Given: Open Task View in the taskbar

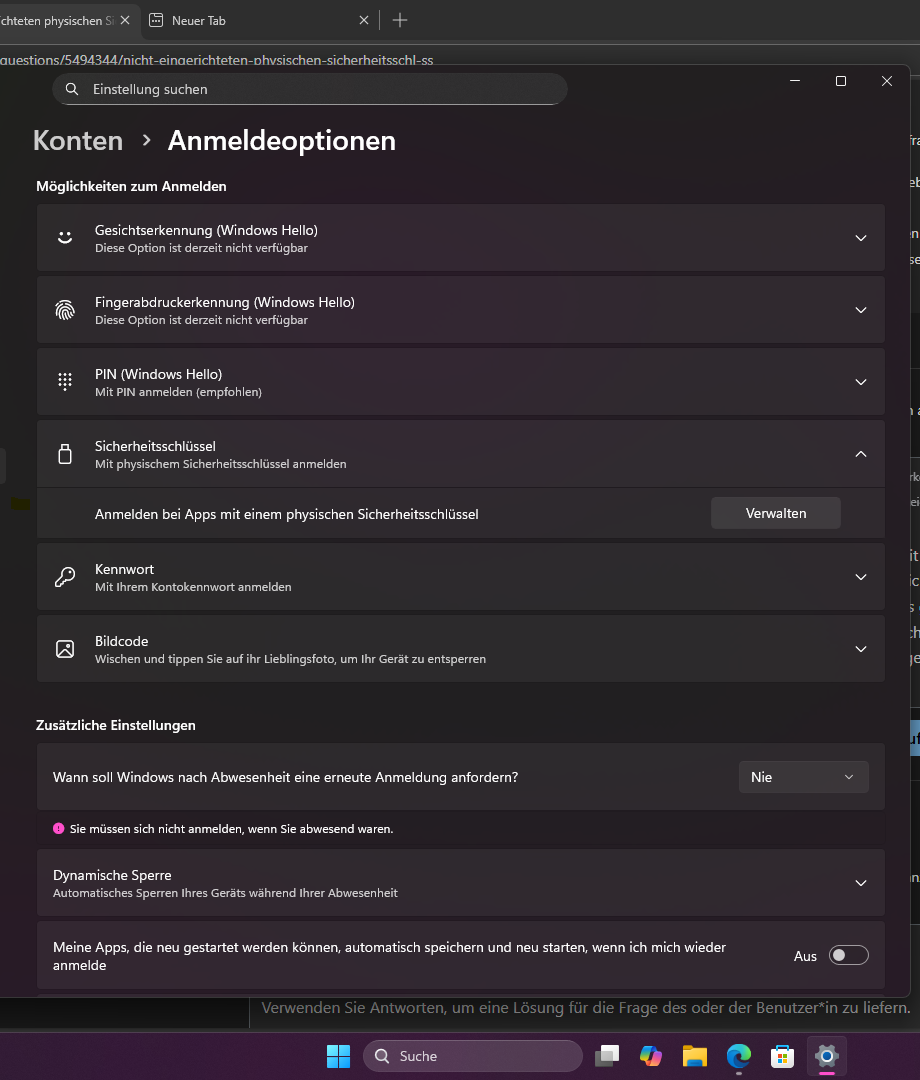Looking at the screenshot, I should [x=607, y=1056].
